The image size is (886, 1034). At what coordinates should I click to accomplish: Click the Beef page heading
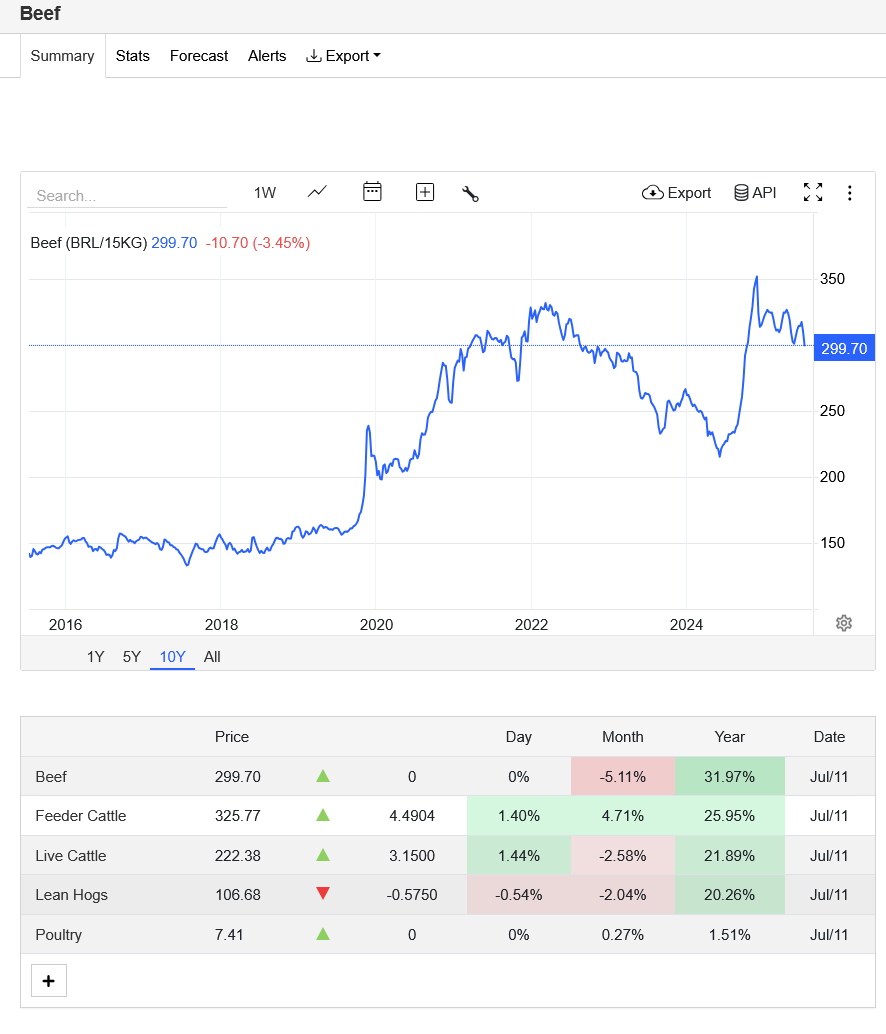tap(40, 13)
